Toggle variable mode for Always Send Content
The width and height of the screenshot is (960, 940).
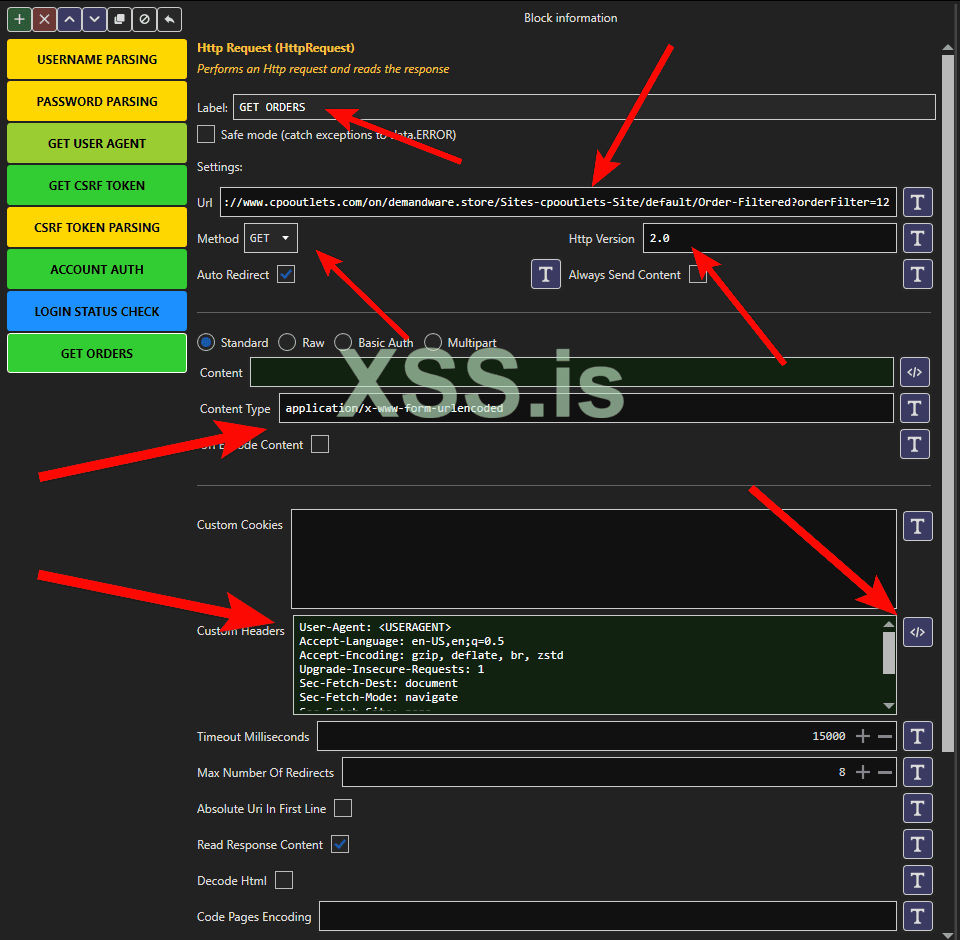(917, 274)
